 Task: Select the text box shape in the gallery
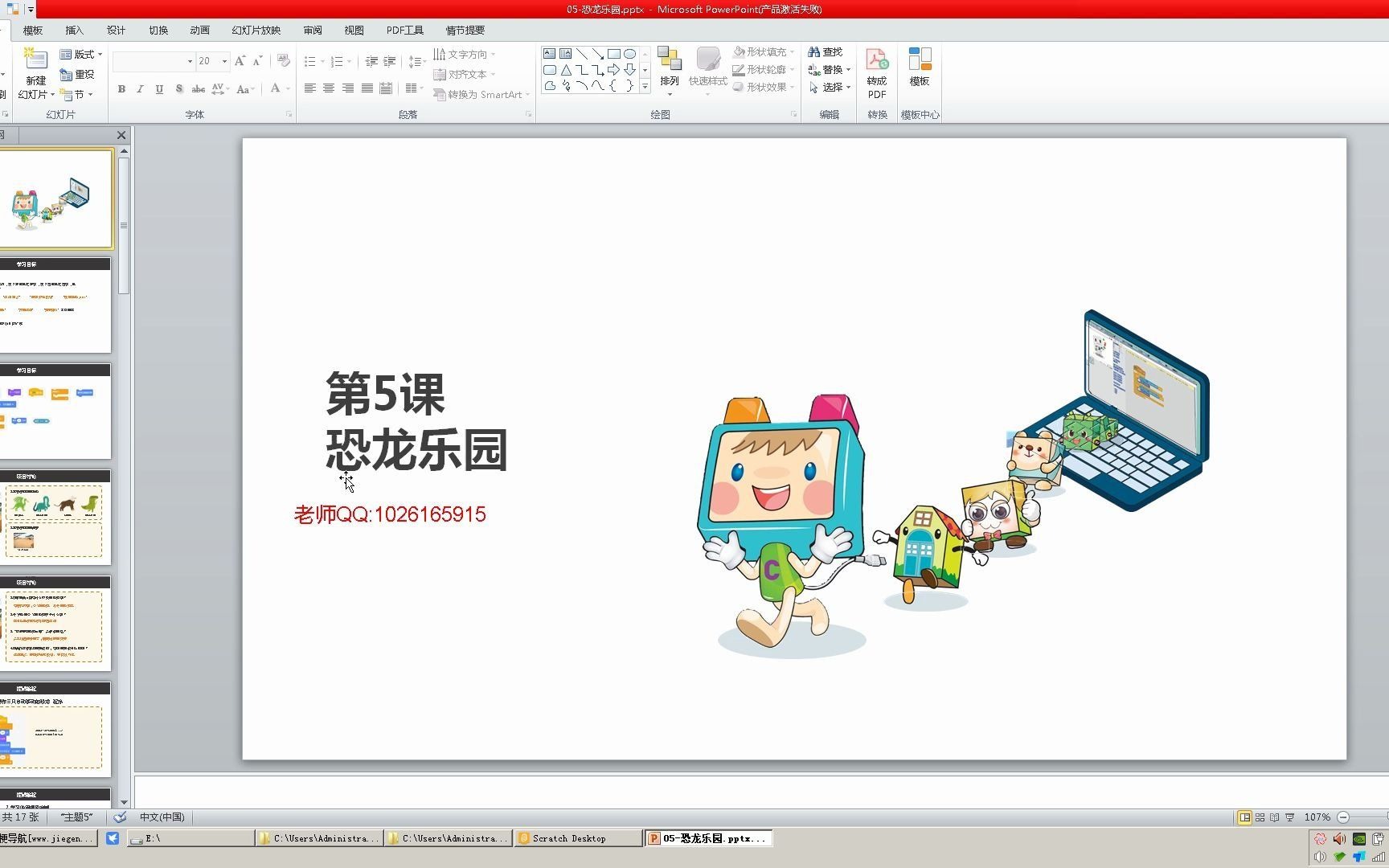[x=549, y=54]
